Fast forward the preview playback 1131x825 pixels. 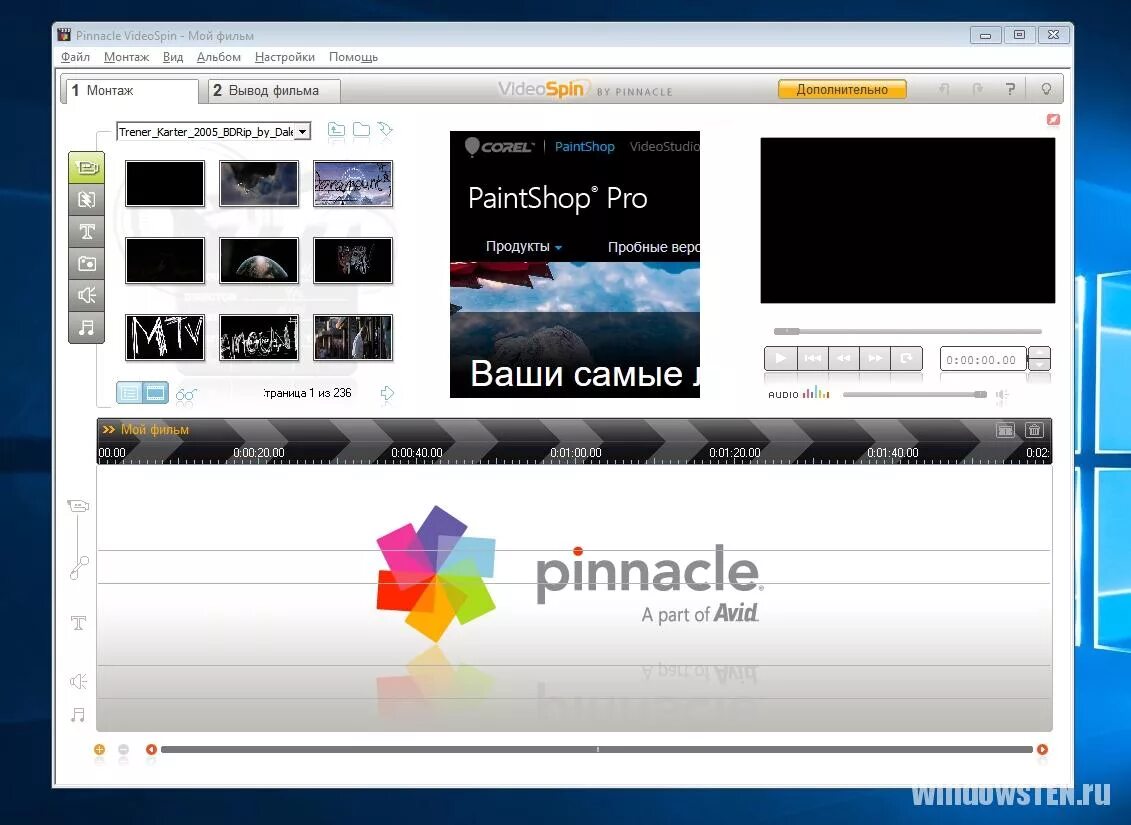875,358
